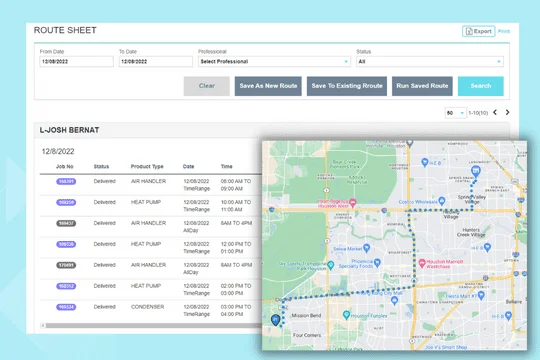Open job badge in 12:00 PM heat pump row

pos(66,245)
